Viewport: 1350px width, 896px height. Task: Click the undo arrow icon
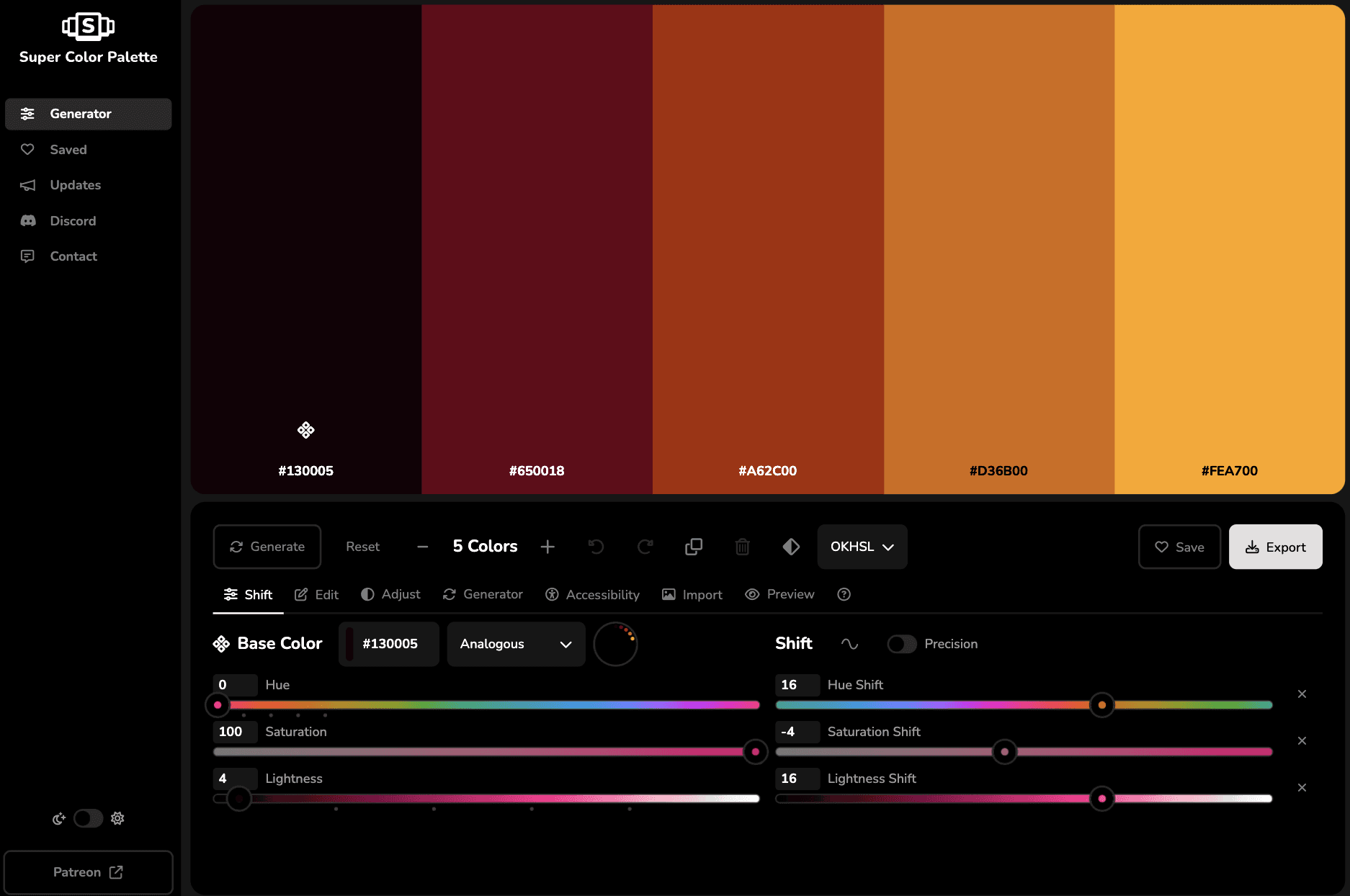(x=596, y=547)
